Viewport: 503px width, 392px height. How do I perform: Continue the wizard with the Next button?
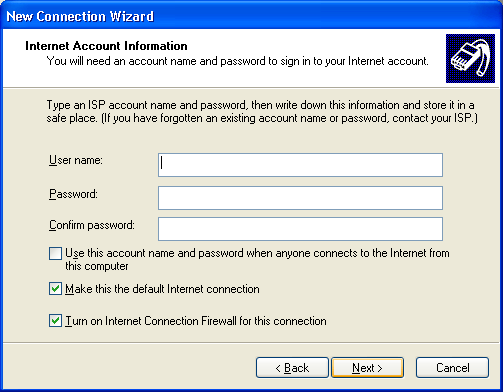(x=367, y=368)
